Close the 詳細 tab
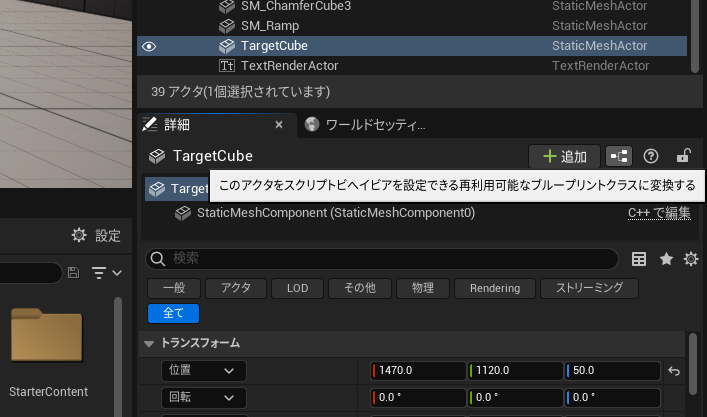 (x=279, y=125)
